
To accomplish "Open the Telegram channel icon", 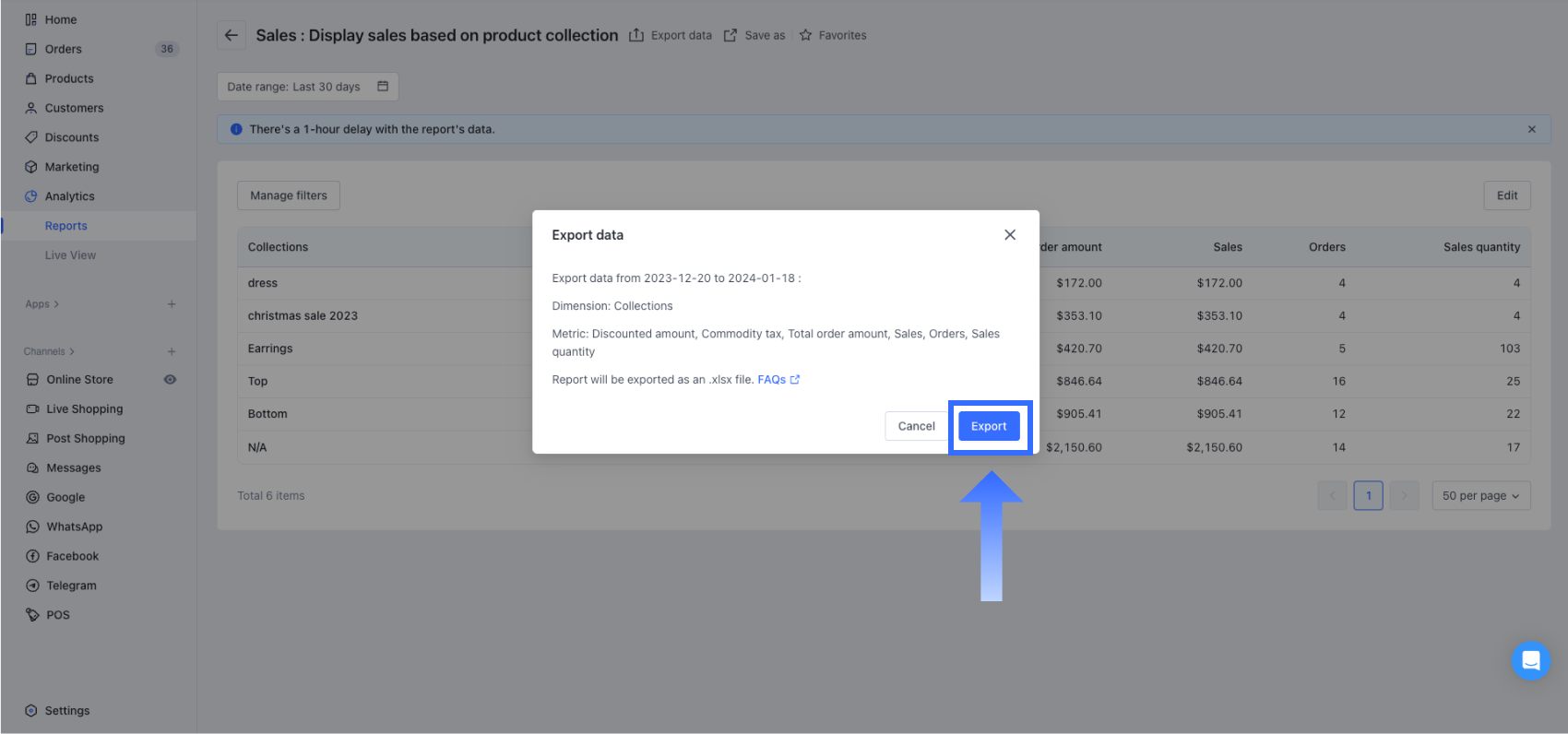I will 33,586.
